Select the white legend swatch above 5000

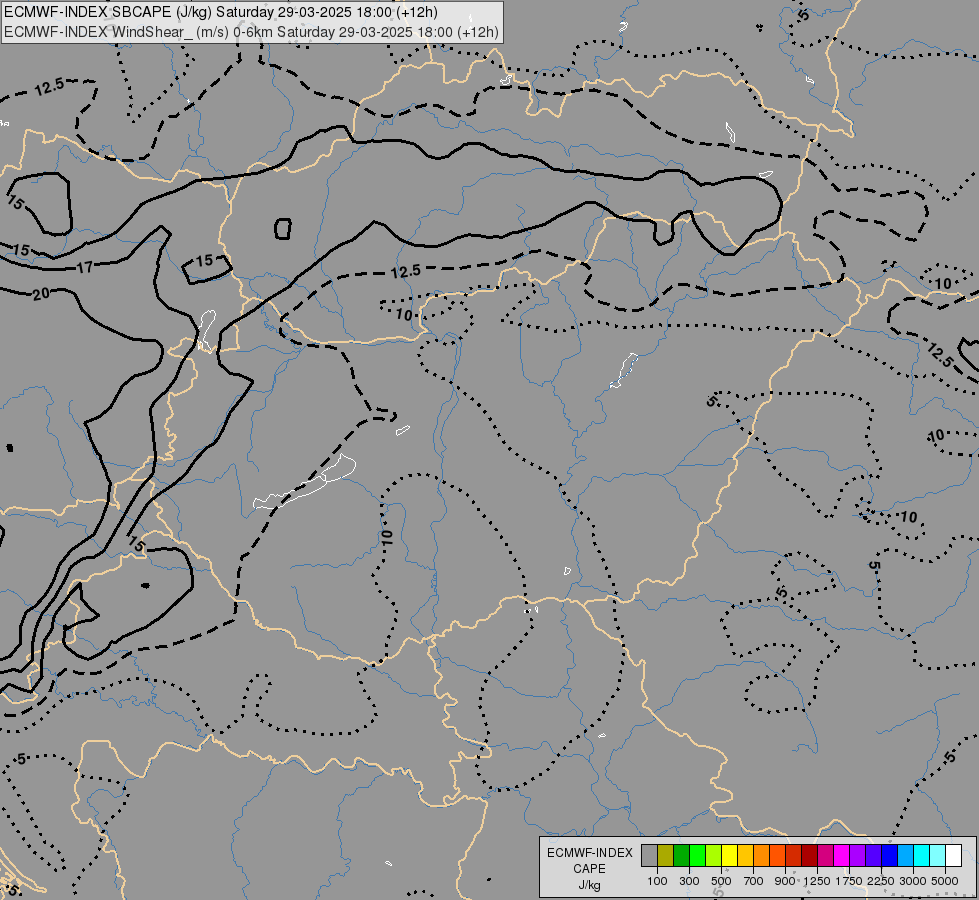coord(953,855)
